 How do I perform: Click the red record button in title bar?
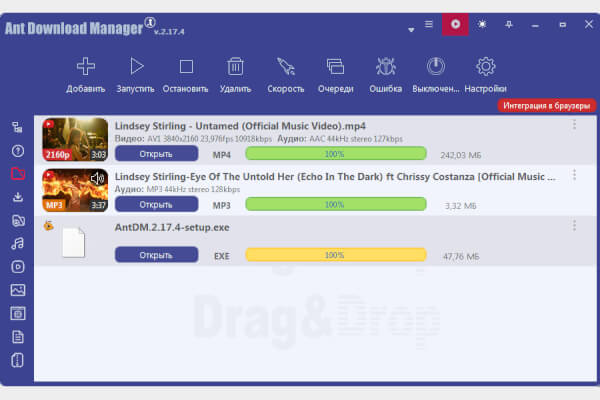(455, 24)
